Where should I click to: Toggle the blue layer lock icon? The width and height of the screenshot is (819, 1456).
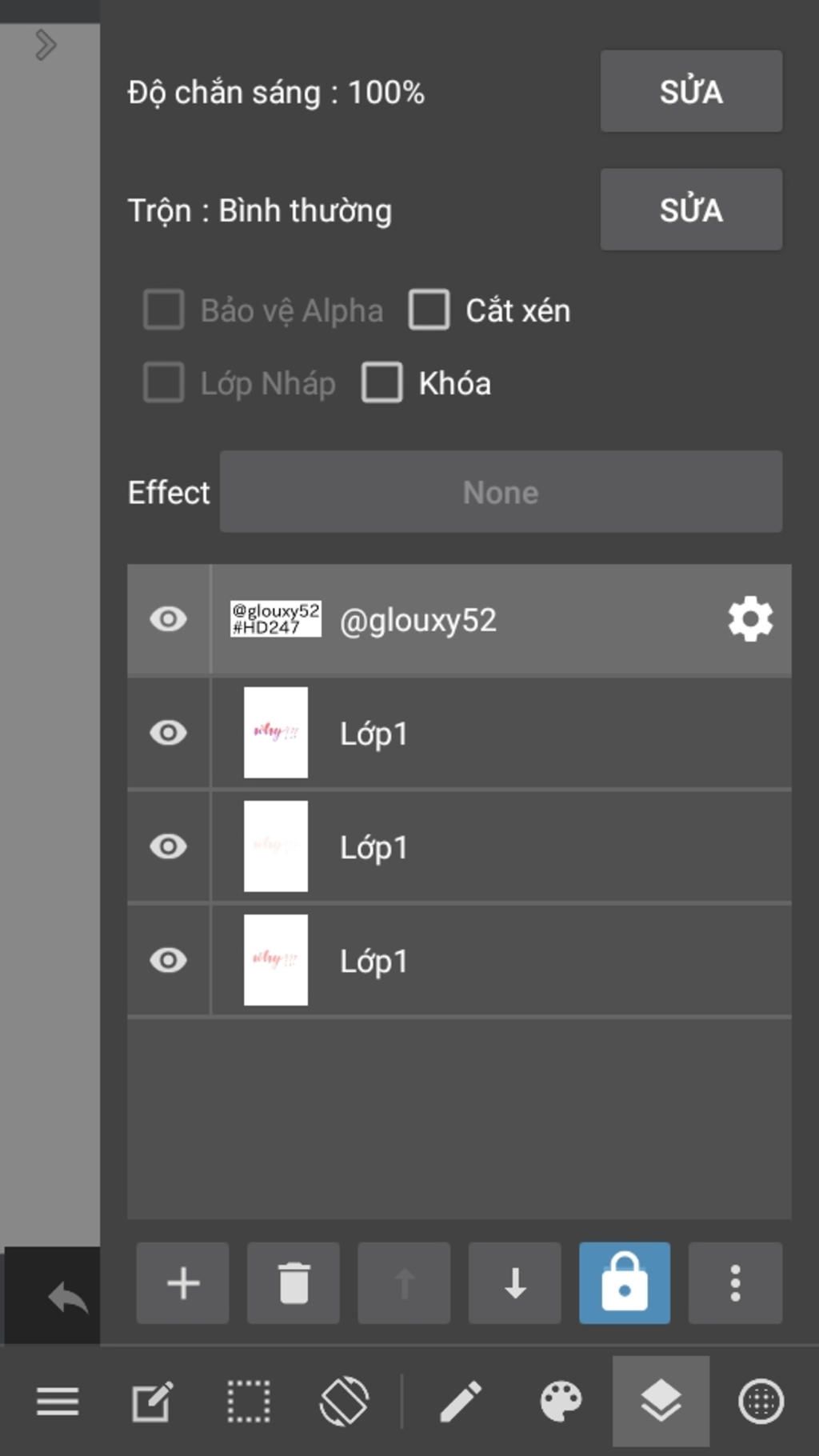(625, 1283)
